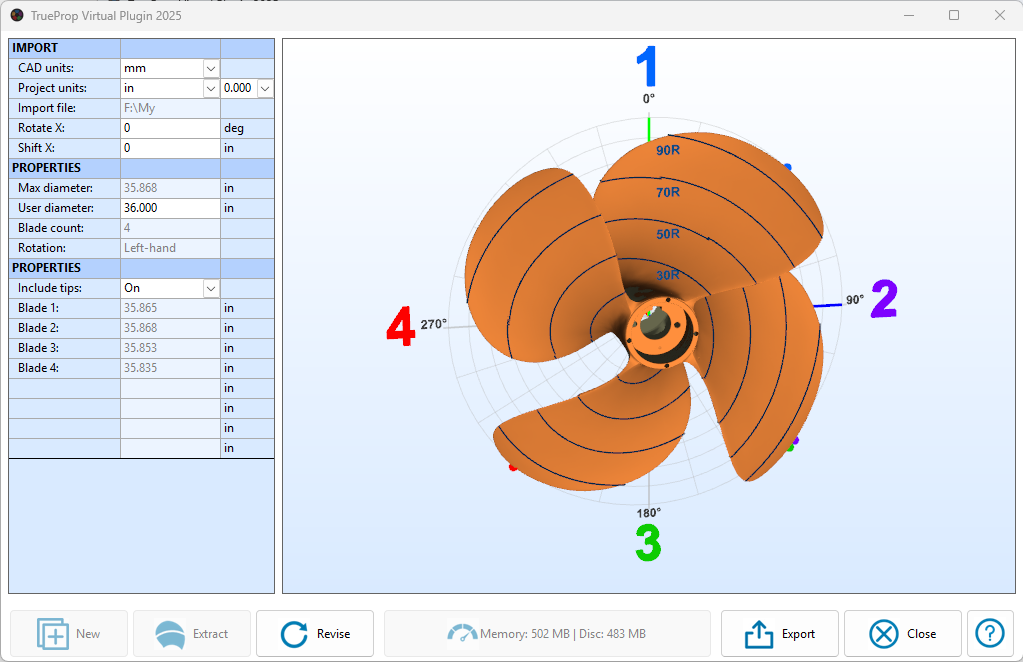The image size is (1023, 662).
Task: Click the red blade number 4 marker
Action: click(400, 327)
